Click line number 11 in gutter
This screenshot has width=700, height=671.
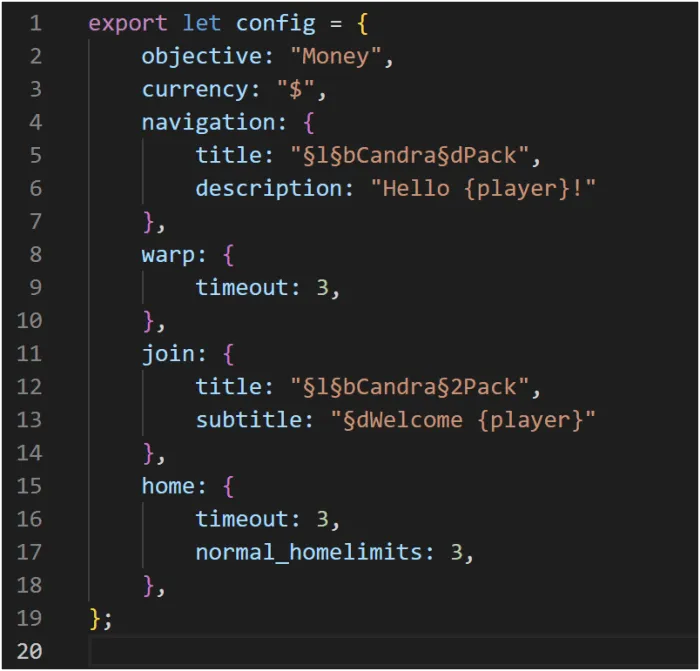coord(29,354)
